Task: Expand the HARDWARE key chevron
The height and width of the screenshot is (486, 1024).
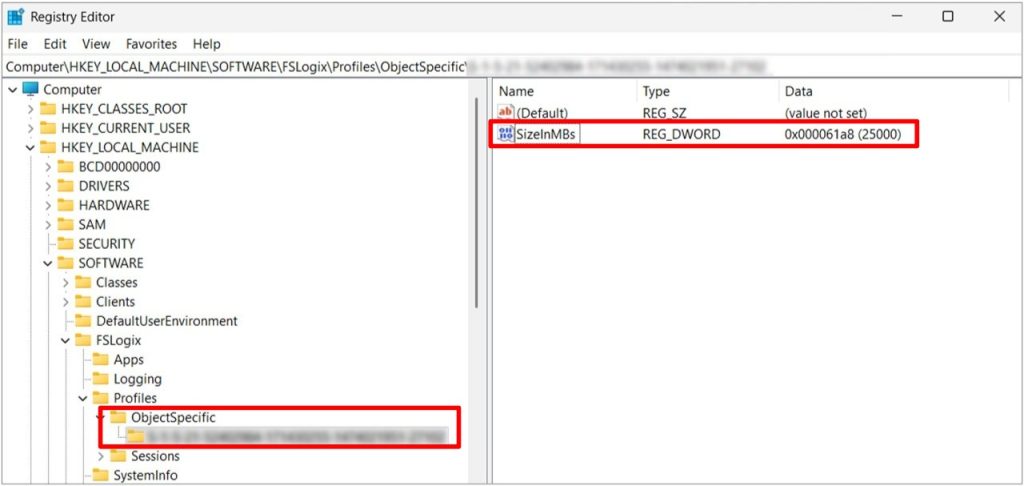Action: pyautogui.click(x=48, y=205)
